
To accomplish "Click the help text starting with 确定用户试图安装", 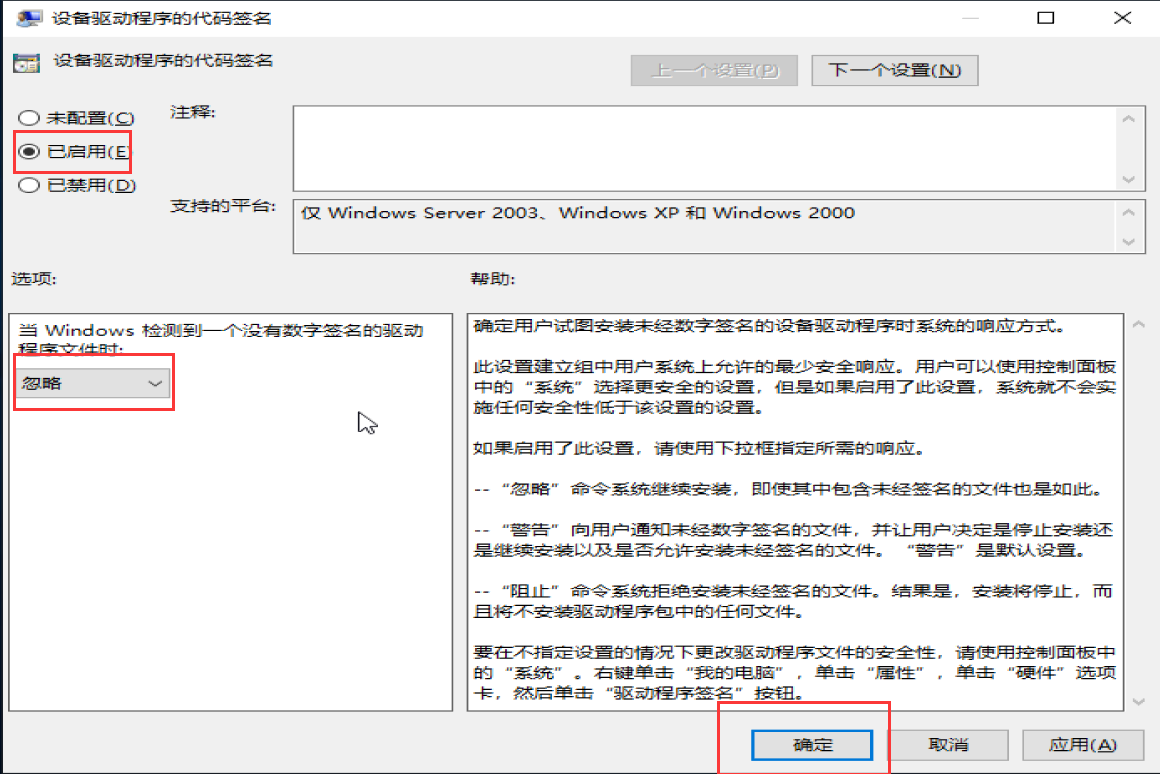I will tap(769, 326).
